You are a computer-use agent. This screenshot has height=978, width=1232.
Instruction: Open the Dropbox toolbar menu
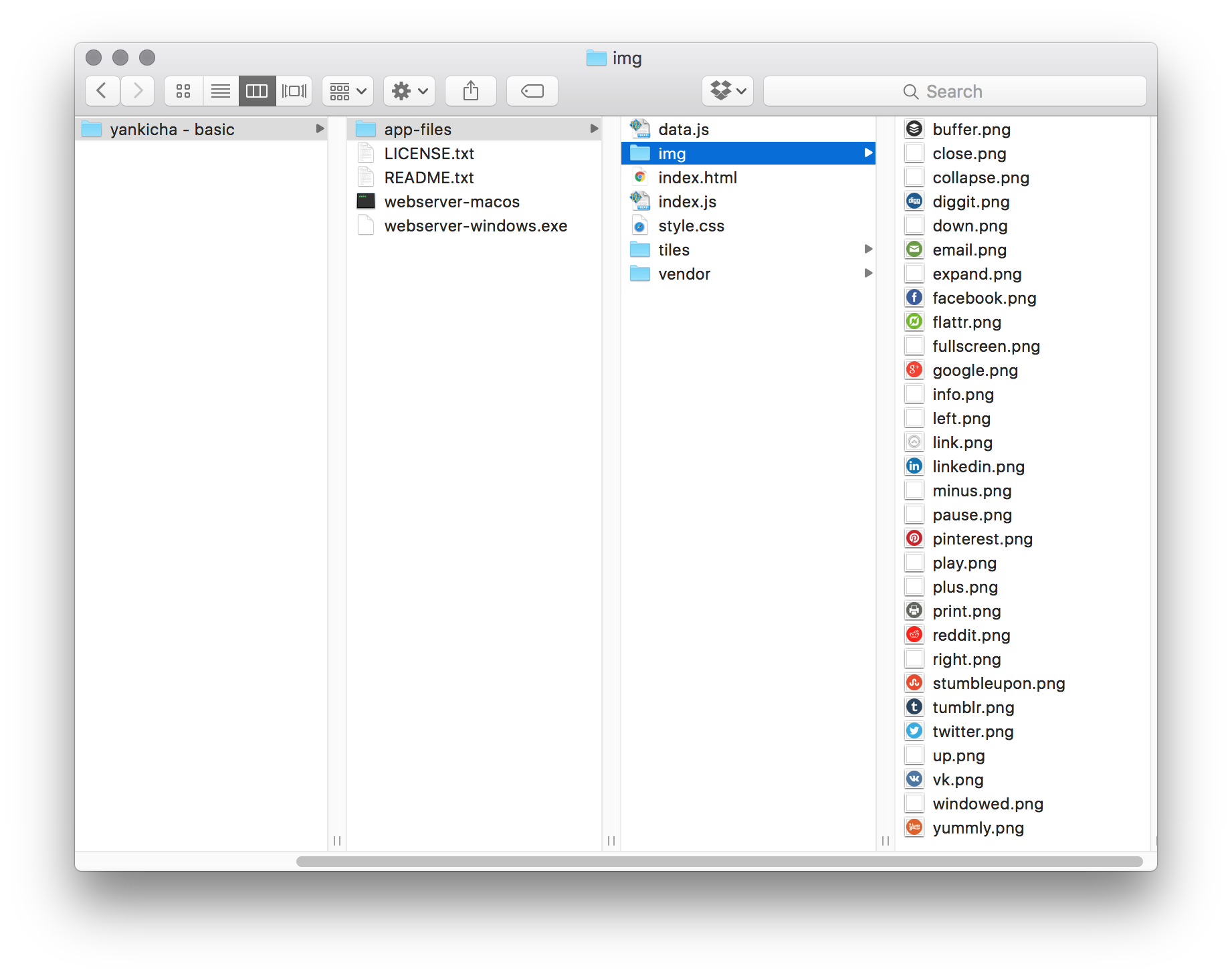click(x=728, y=91)
